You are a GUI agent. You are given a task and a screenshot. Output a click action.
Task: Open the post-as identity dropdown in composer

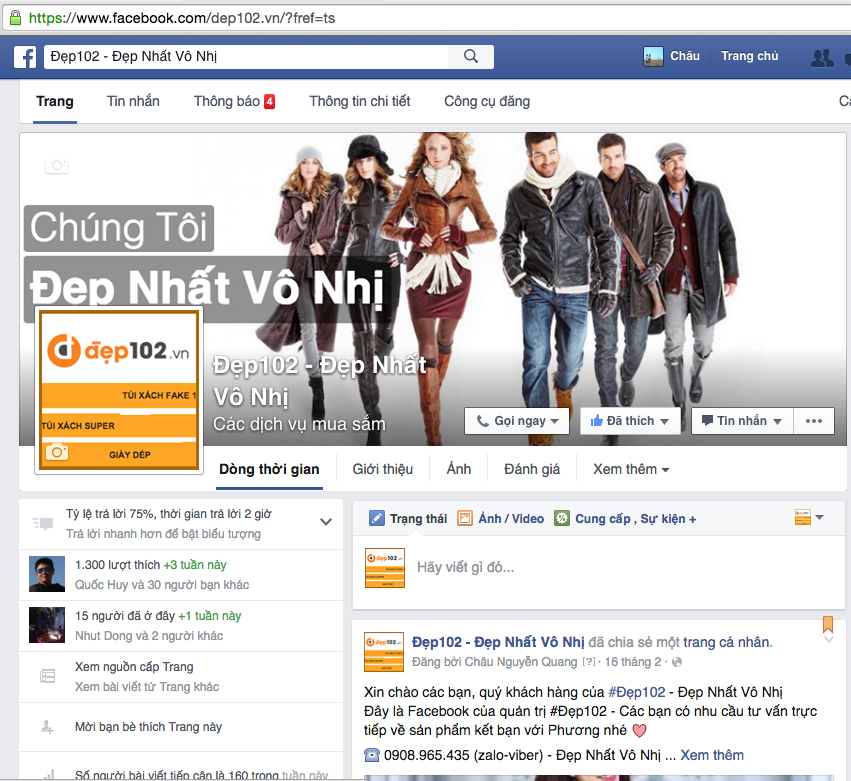(809, 518)
